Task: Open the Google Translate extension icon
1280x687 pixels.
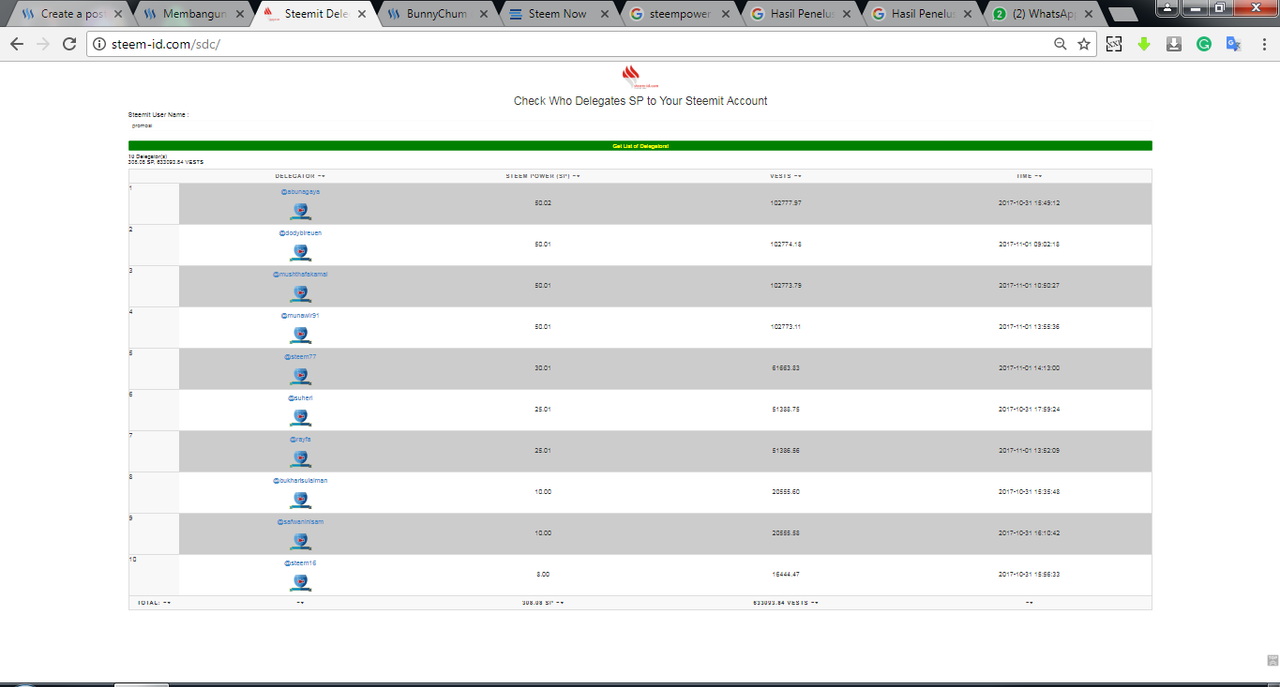Action: pos(1234,44)
